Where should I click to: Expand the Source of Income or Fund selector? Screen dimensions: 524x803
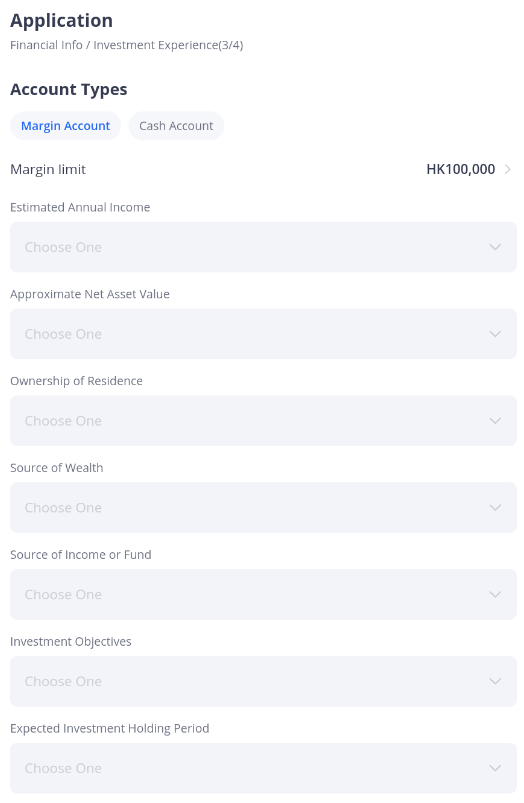(263, 595)
